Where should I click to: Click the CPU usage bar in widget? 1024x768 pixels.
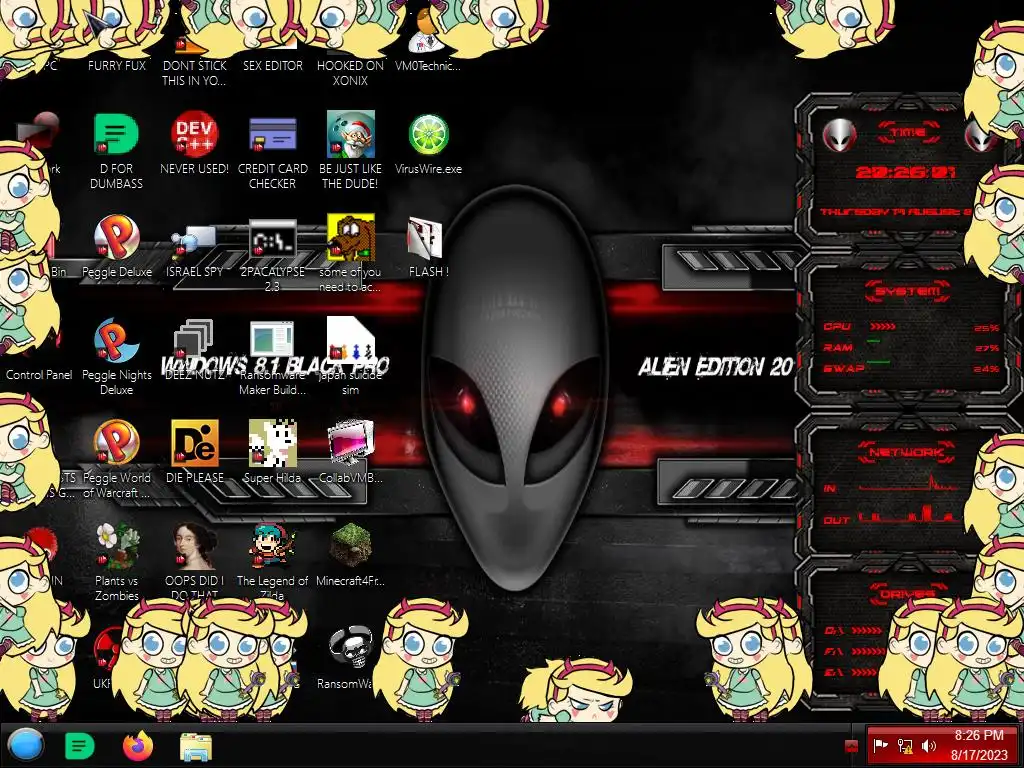tap(883, 327)
